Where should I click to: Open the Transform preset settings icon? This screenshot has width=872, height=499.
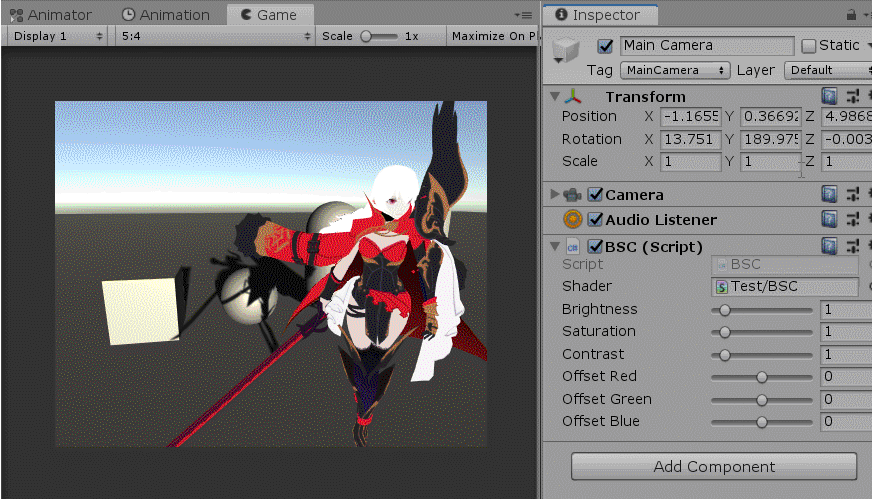pyautogui.click(x=853, y=96)
